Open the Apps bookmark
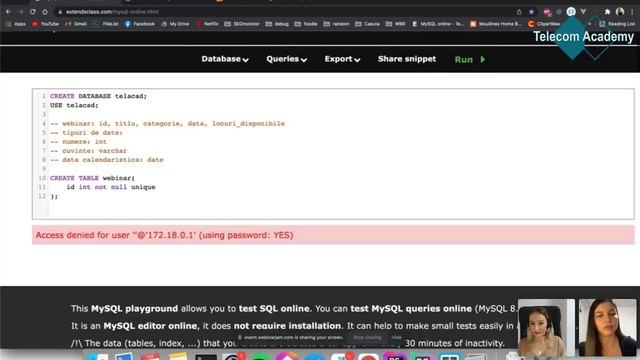Image resolution: width=640 pixels, height=360 pixels. click(16, 24)
